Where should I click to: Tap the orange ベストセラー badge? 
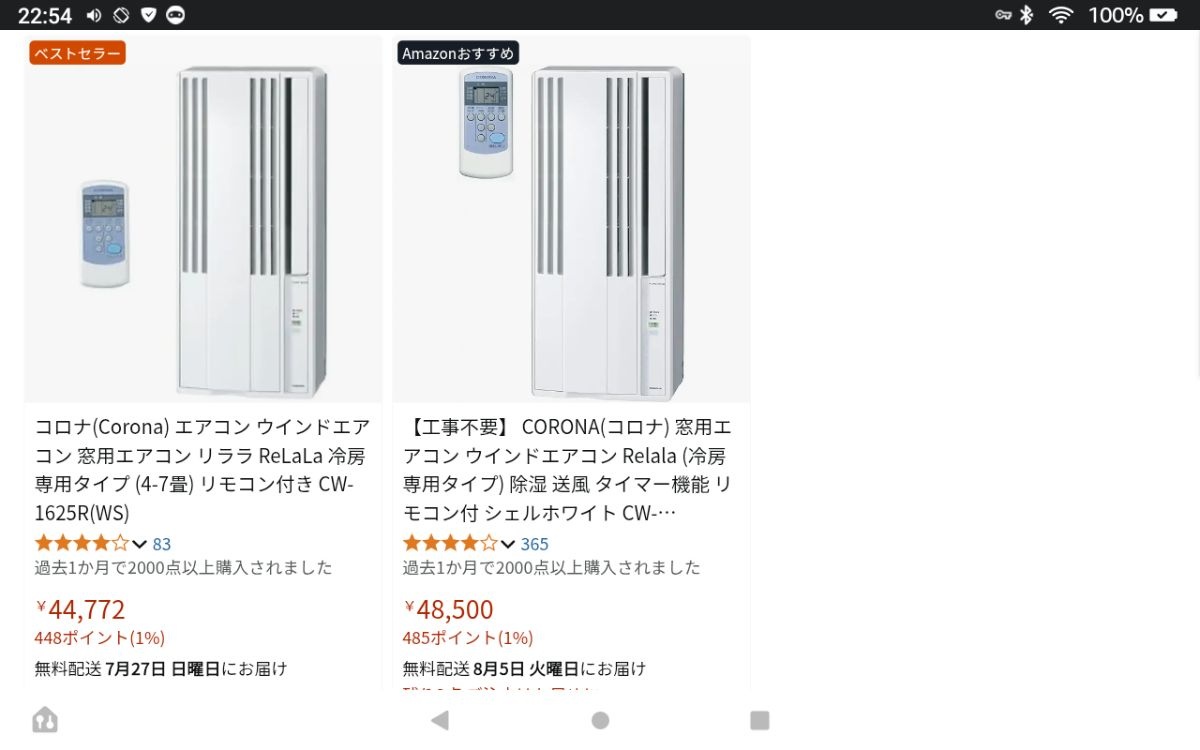click(77, 53)
